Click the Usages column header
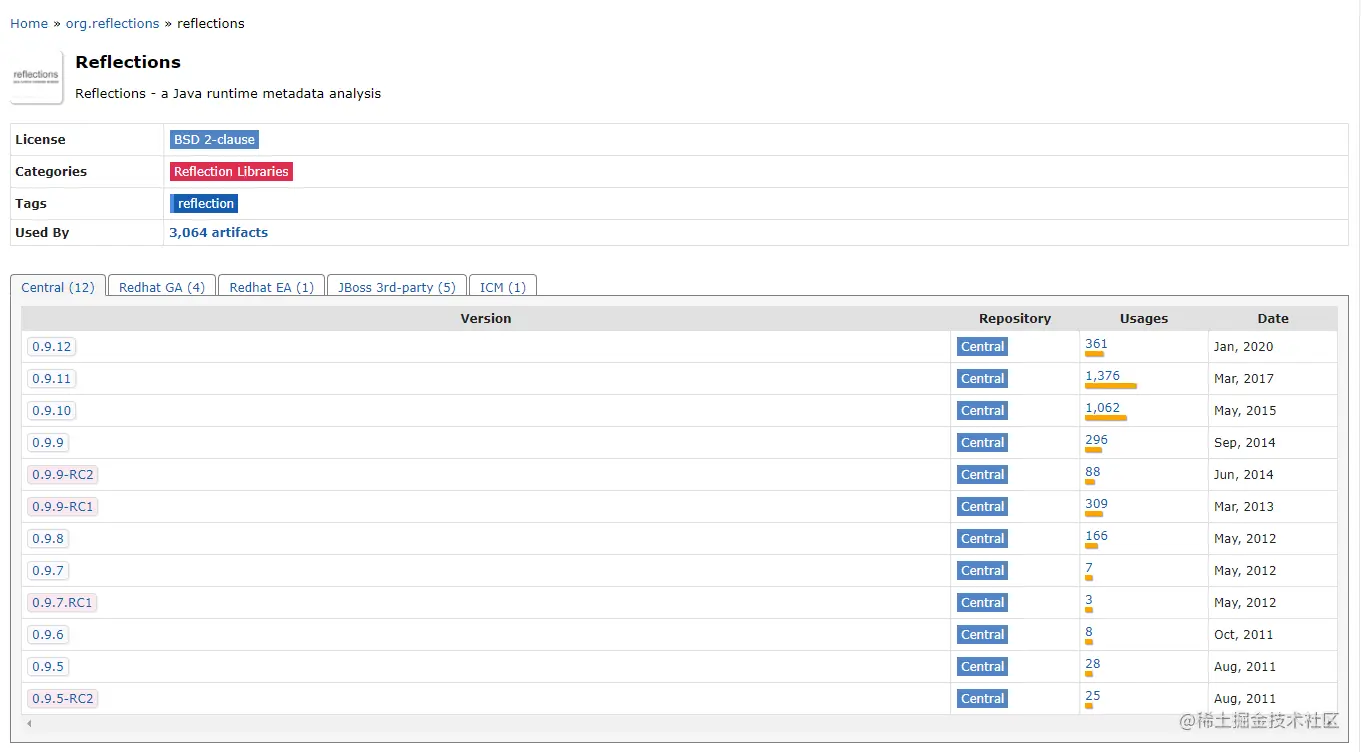 [1144, 319]
